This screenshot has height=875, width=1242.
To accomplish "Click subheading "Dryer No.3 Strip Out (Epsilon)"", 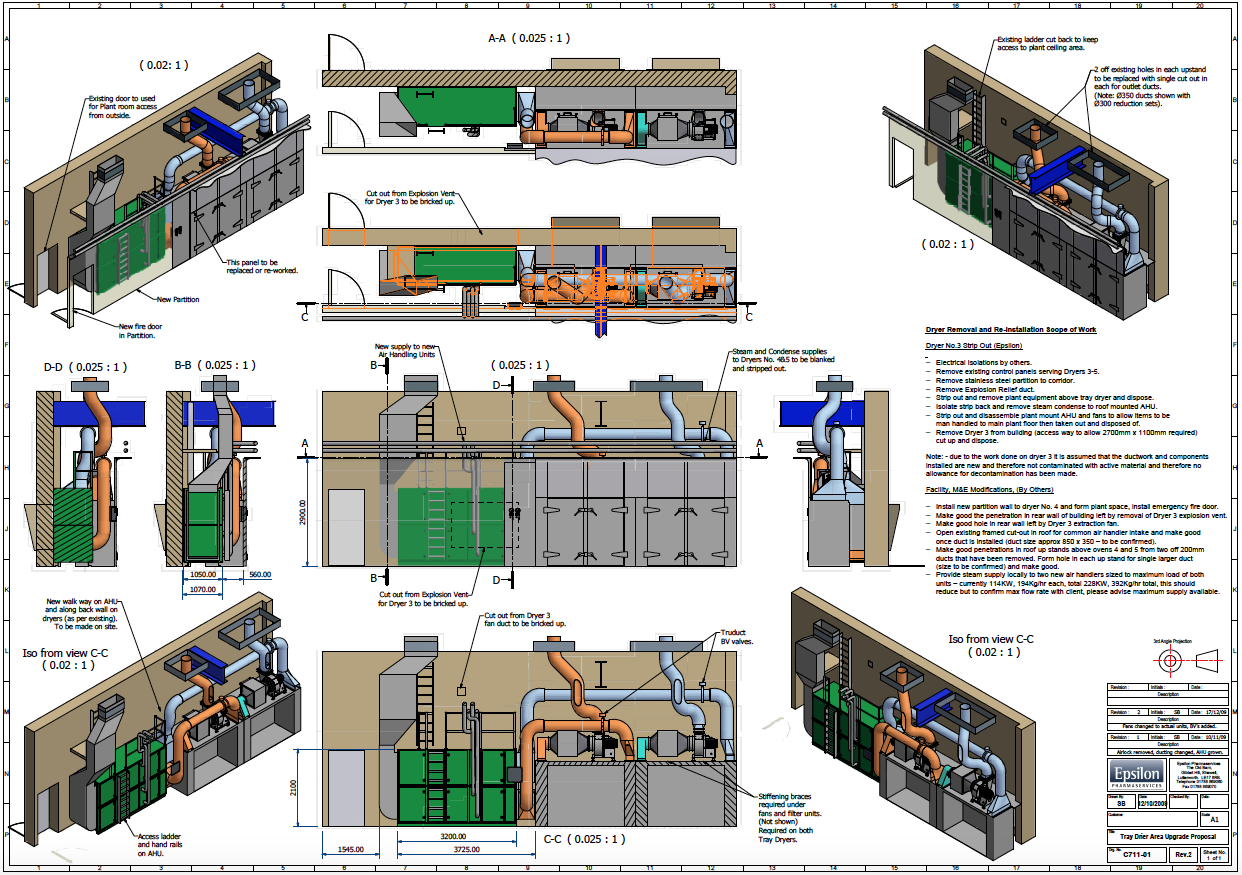I will tap(975, 346).
